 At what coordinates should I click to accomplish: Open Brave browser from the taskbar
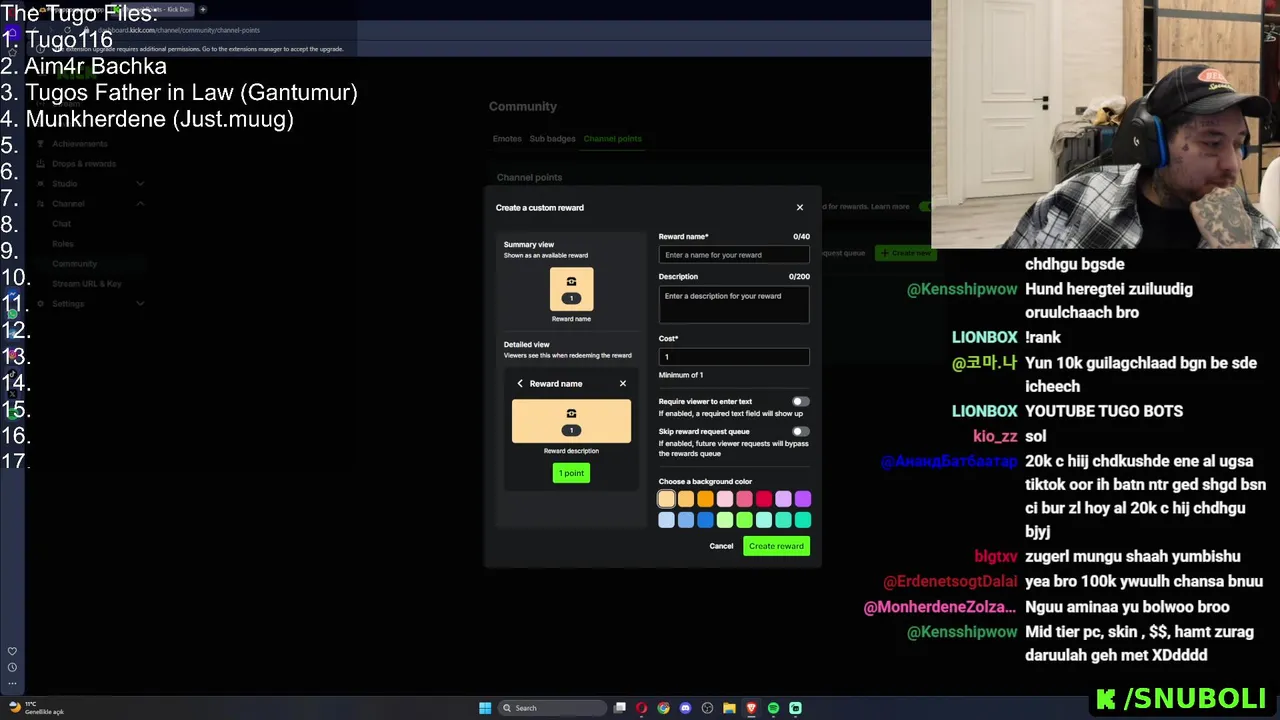pos(751,708)
